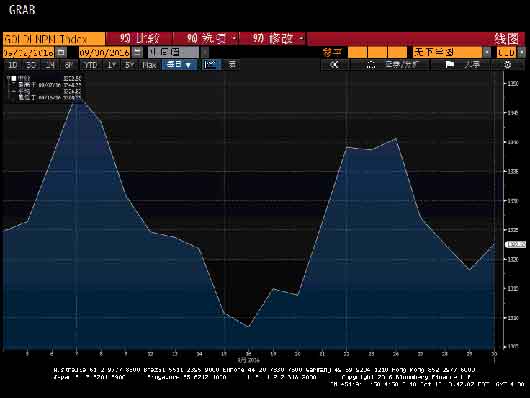The width and height of the screenshot is (530, 398).
Task: Open the chart settings gear icon
Action: (508, 65)
